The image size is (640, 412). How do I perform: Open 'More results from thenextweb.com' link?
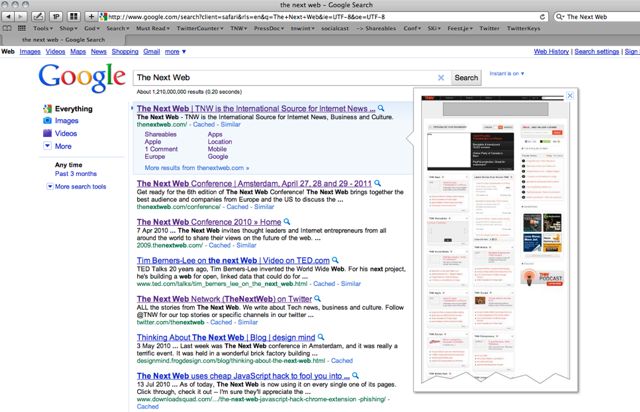click(x=197, y=168)
